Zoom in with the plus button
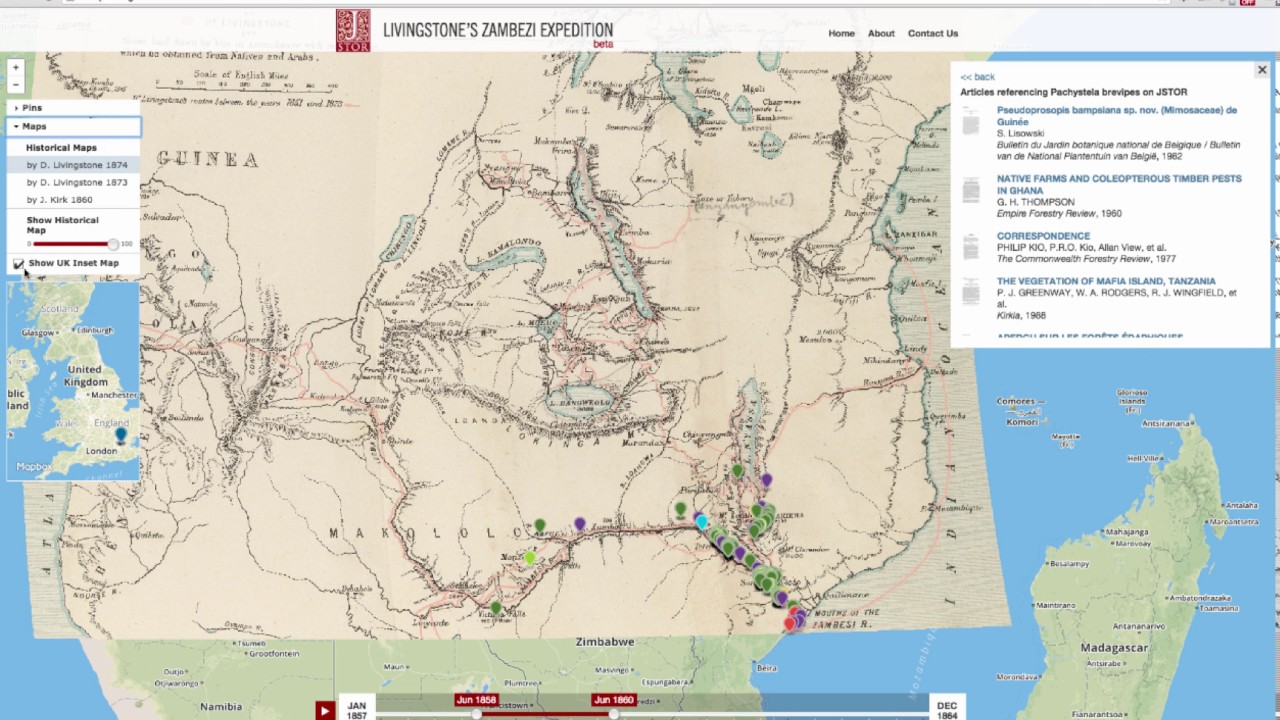 [x=15, y=67]
